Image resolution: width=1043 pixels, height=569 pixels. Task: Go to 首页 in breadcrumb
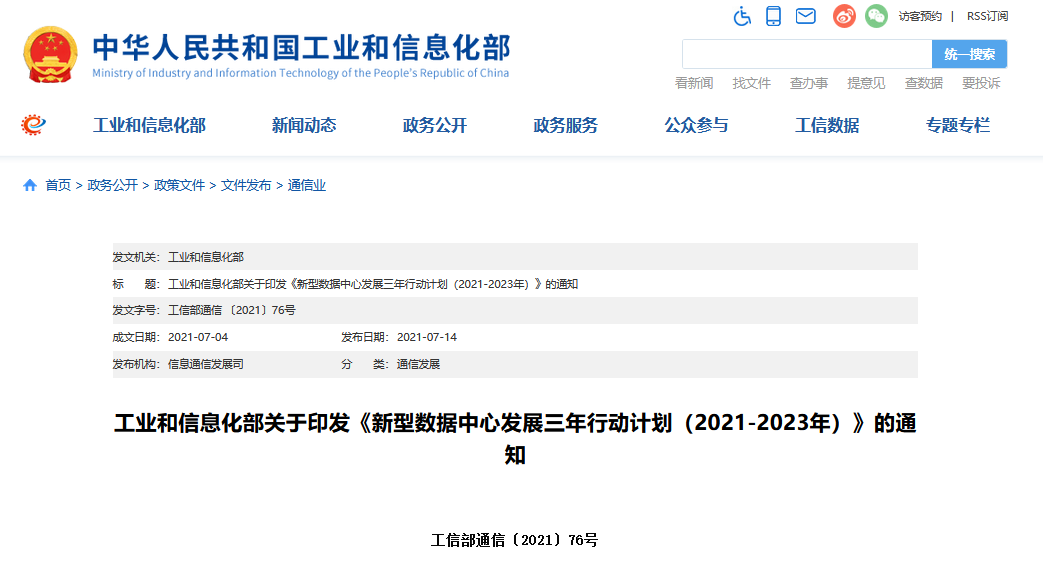[x=58, y=185]
